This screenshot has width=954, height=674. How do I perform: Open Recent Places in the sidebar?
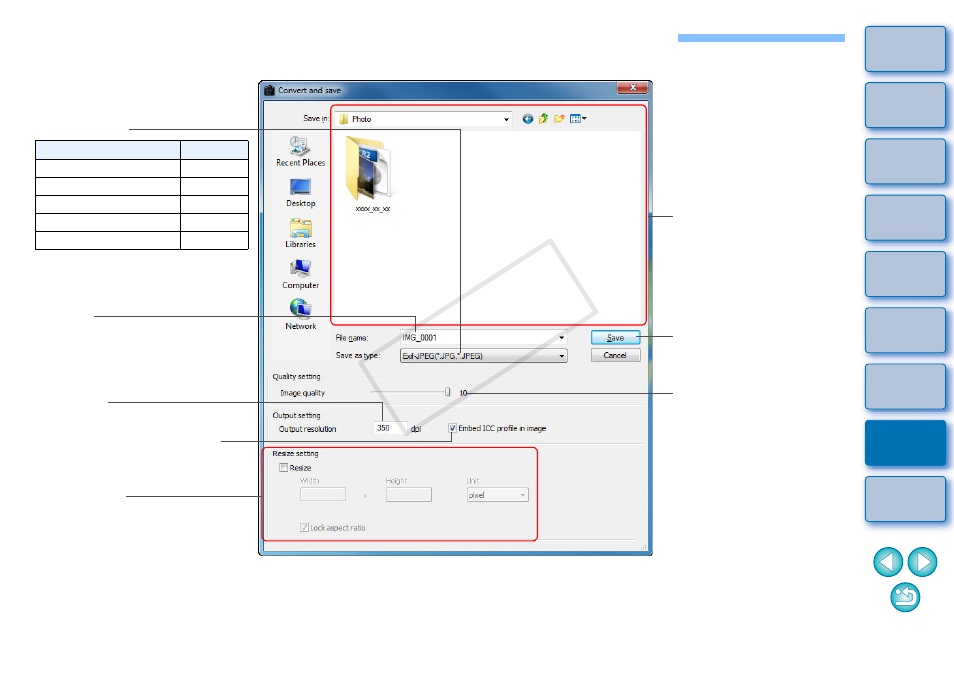point(300,151)
